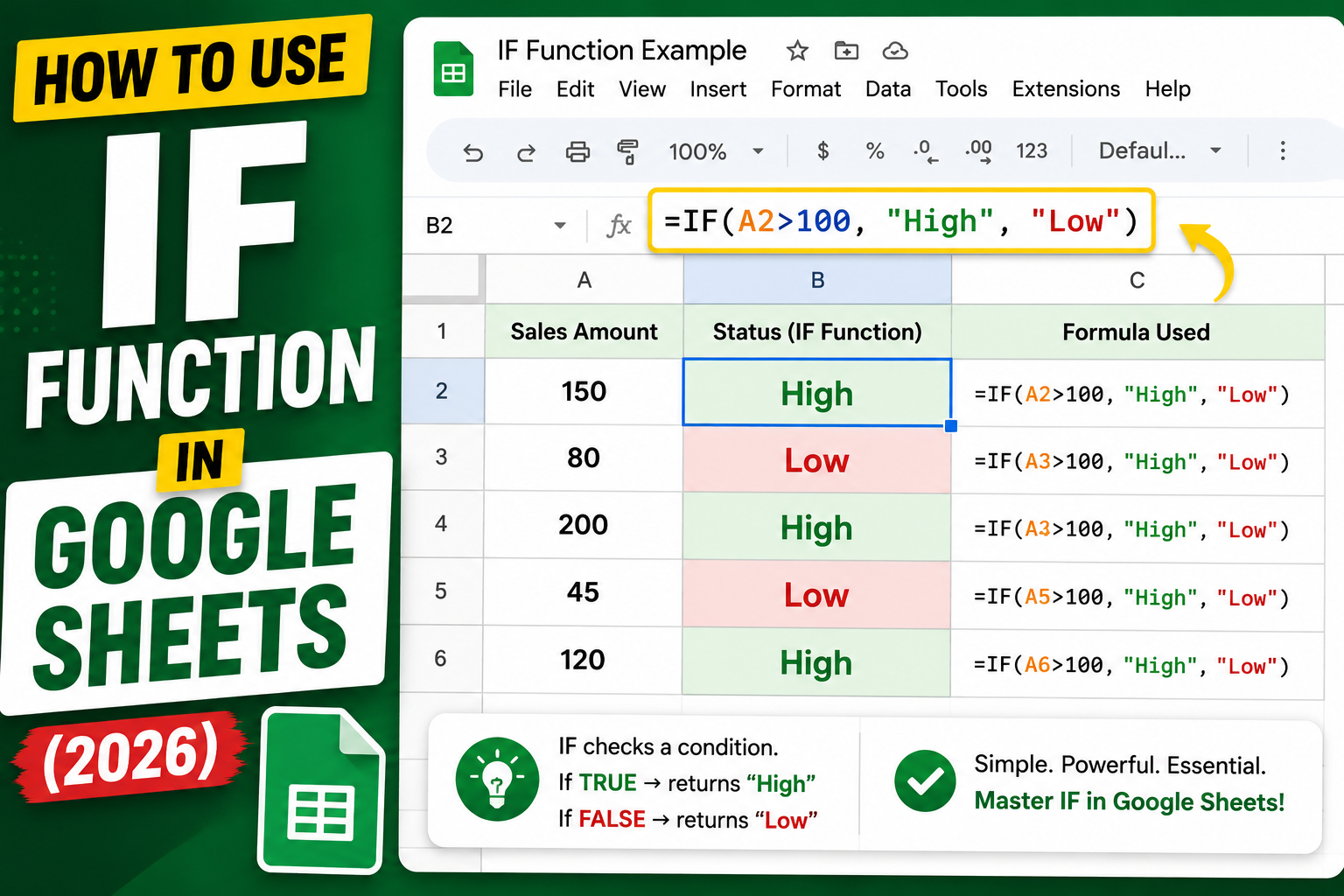Image resolution: width=1344 pixels, height=896 pixels.
Task: Select row 4 header
Action: click(442, 524)
